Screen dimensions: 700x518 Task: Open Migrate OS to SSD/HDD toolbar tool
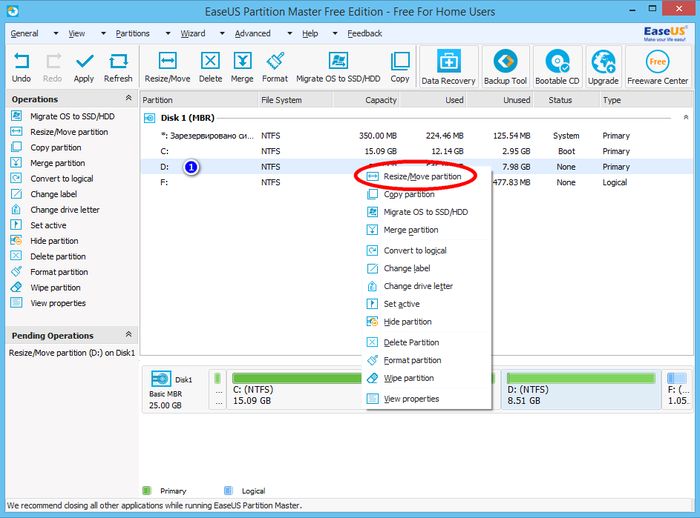point(338,67)
